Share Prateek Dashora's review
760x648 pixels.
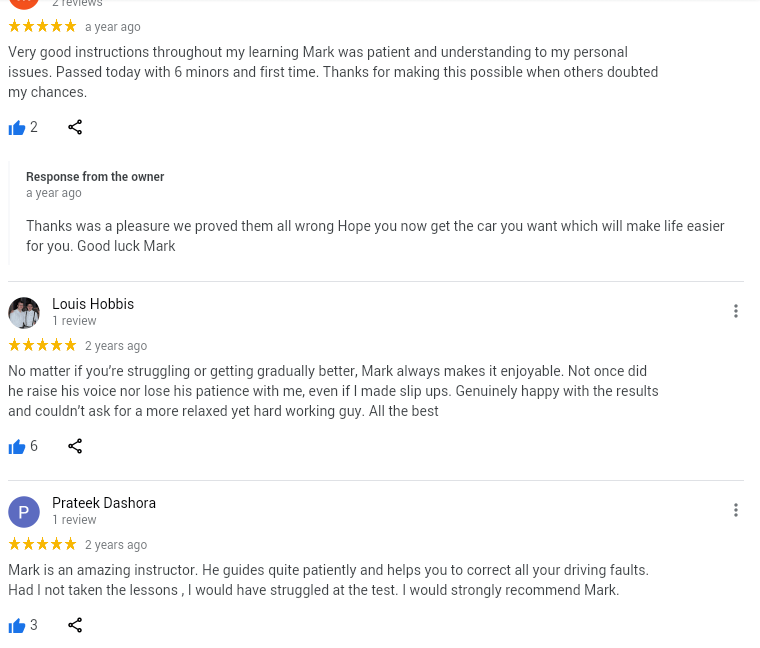[75, 625]
